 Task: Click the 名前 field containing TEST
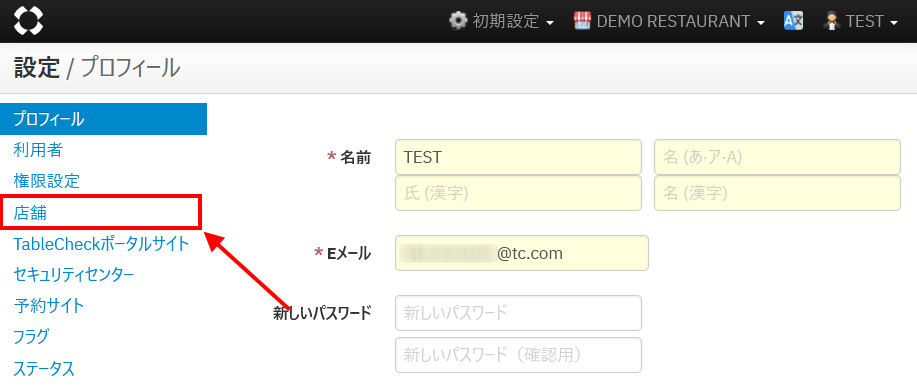pyautogui.click(x=519, y=157)
